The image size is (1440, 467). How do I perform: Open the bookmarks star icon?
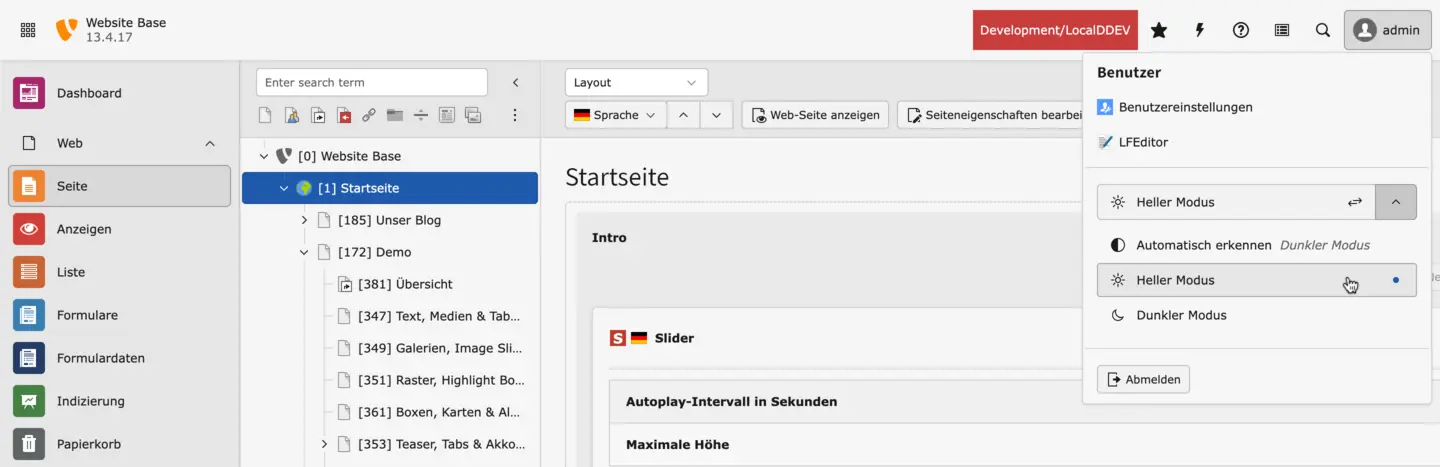point(1159,30)
